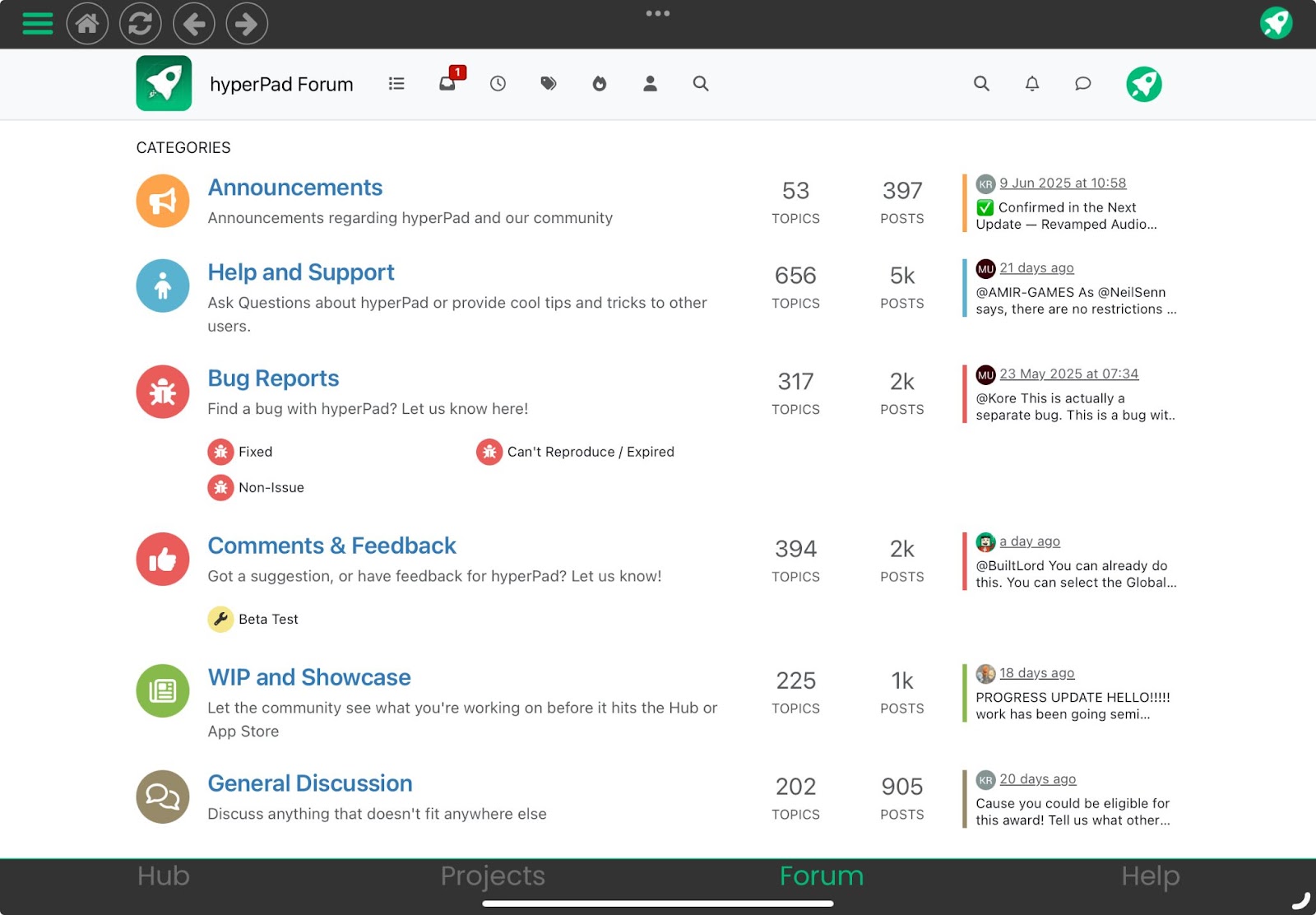Tap the rocket icon in top bar

[x=1276, y=23]
